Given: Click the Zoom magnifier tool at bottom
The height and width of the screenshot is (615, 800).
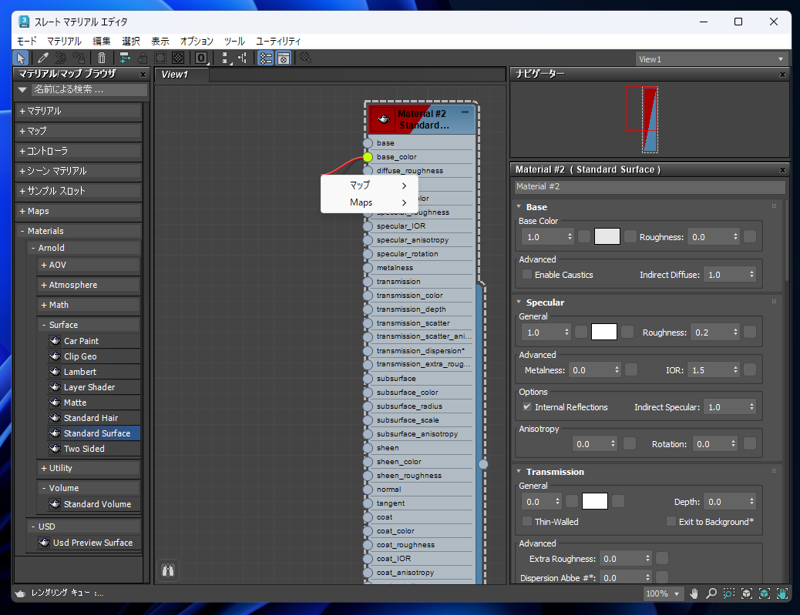Looking at the screenshot, I should 712,594.
